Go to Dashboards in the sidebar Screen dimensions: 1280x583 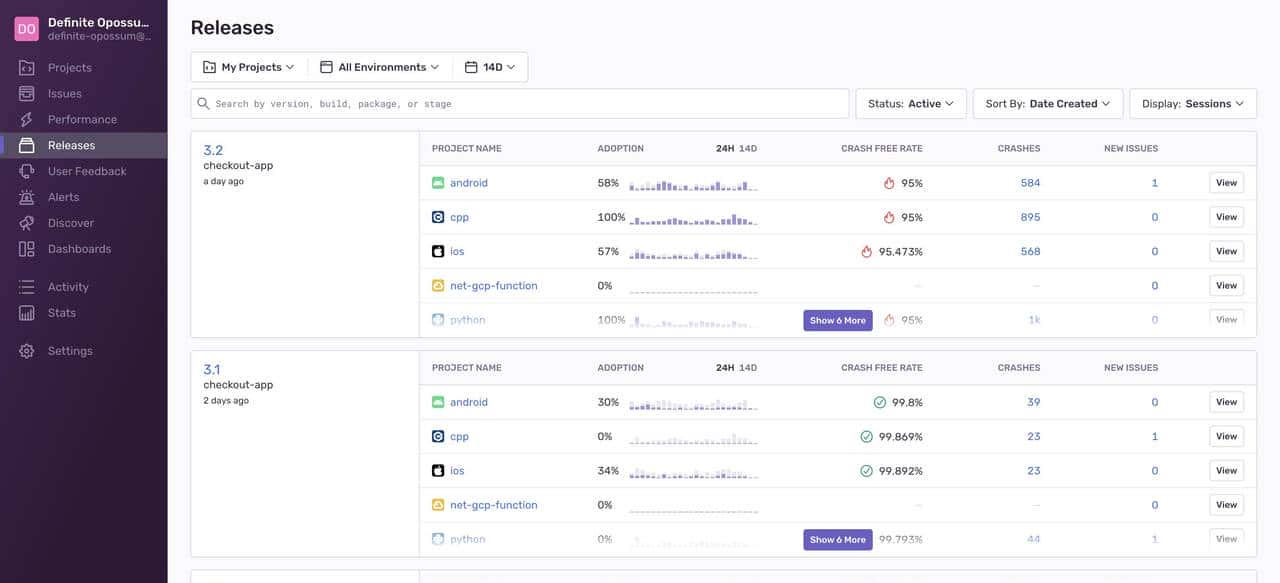point(79,250)
